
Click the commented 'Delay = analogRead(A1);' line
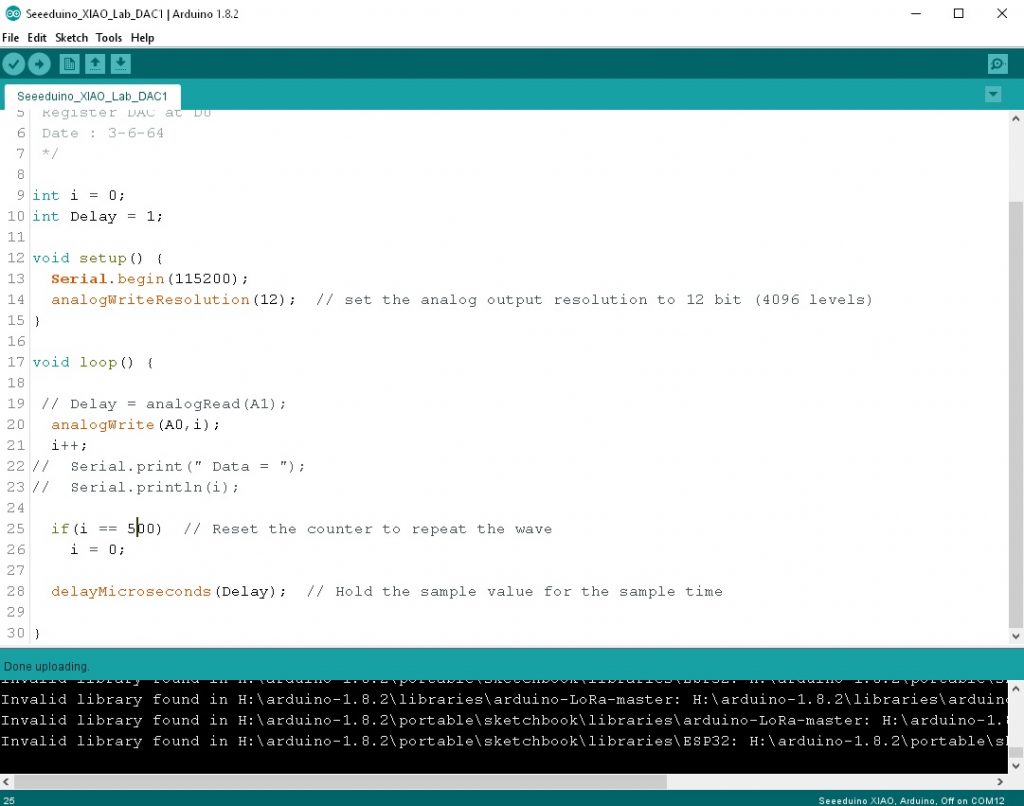(164, 404)
